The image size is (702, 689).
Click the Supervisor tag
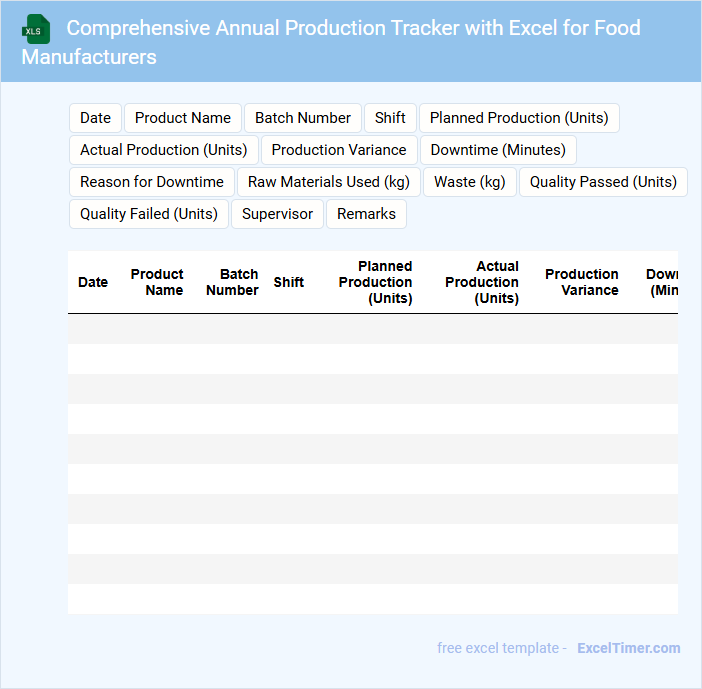[278, 214]
